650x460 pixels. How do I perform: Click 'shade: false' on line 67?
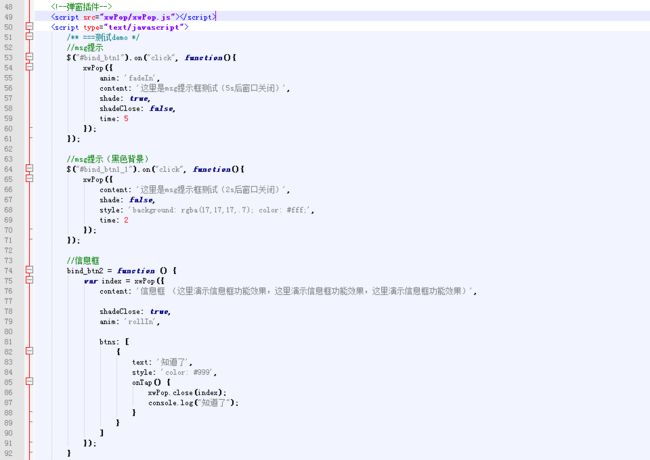tap(127, 200)
